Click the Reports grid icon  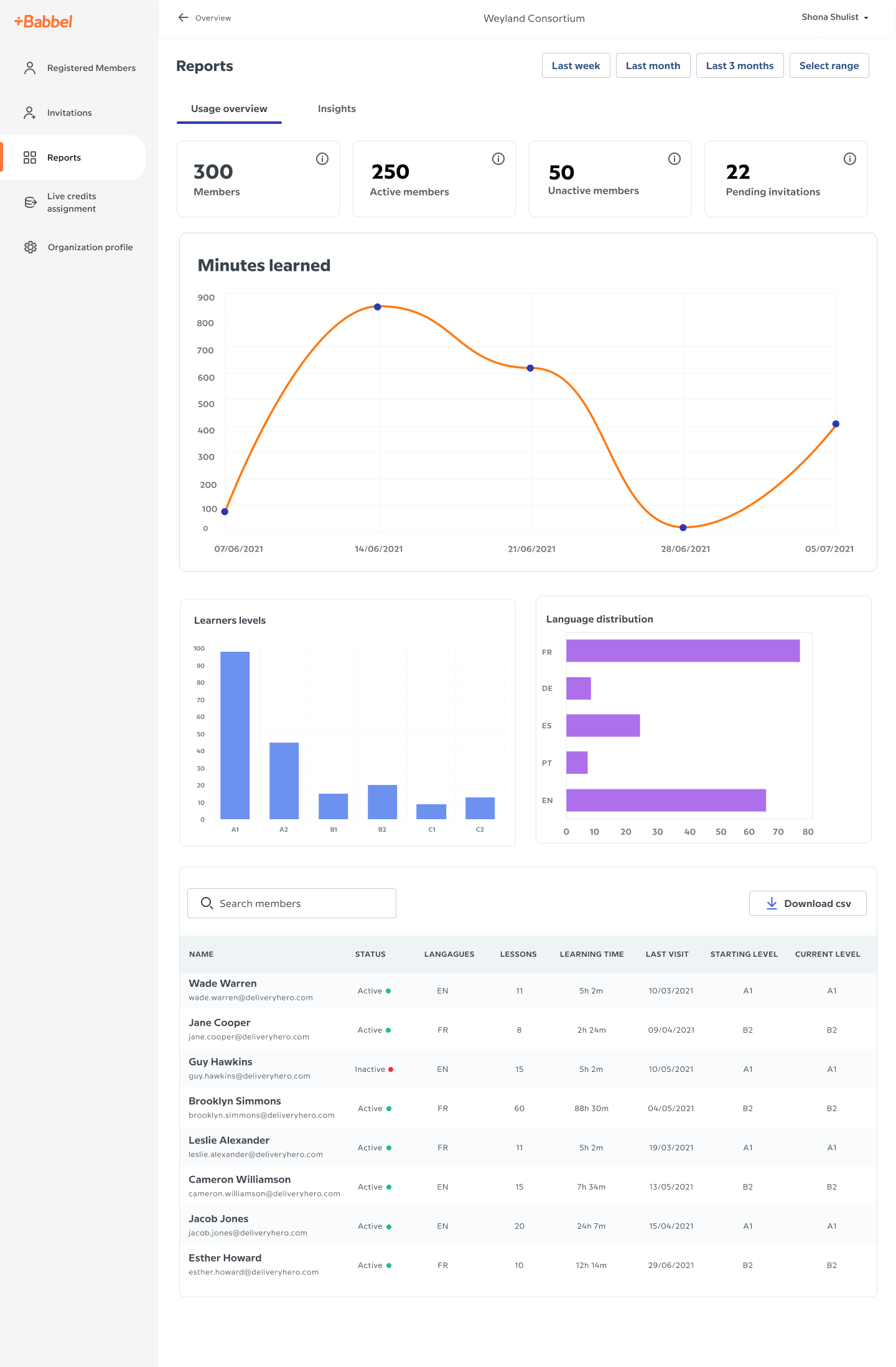pyautogui.click(x=30, y=157)
